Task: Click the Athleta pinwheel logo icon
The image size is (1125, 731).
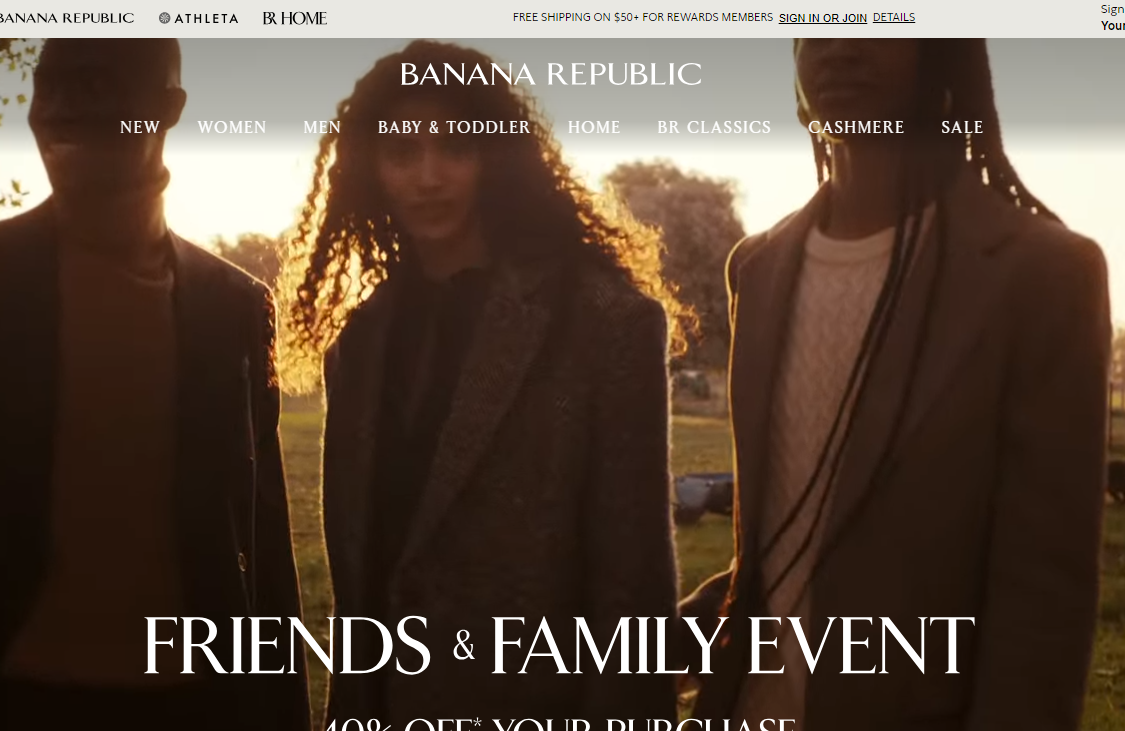Action: pyautogui.click(x=164, y=18)
